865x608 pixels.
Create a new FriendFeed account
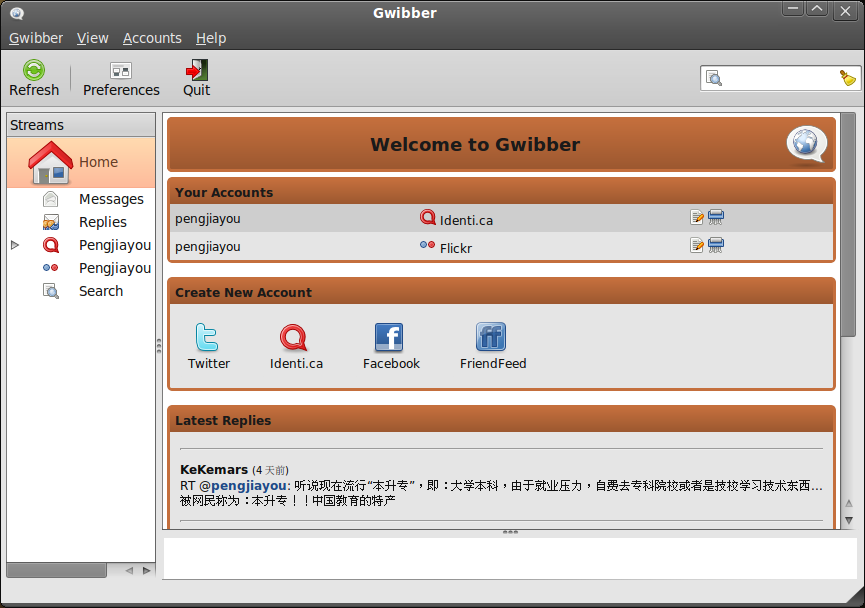[x=493, y=346]
